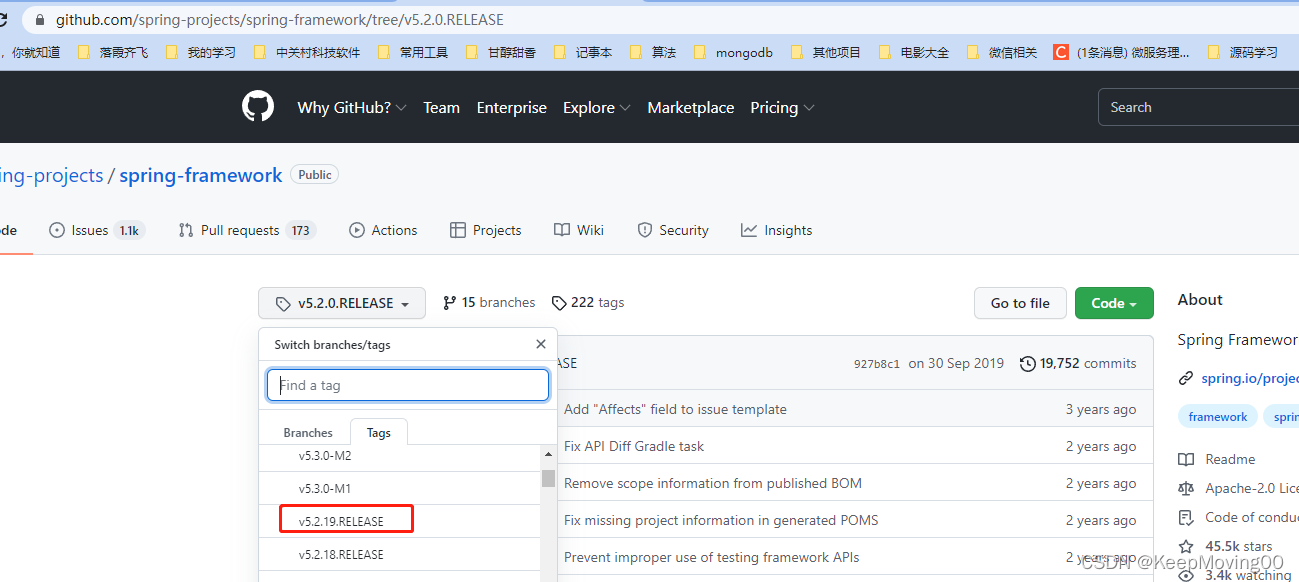The image size is (1299, 582).
Task: Expand the Why GitHub? menu
Action: pyautogui.click(x=352, y=107)
